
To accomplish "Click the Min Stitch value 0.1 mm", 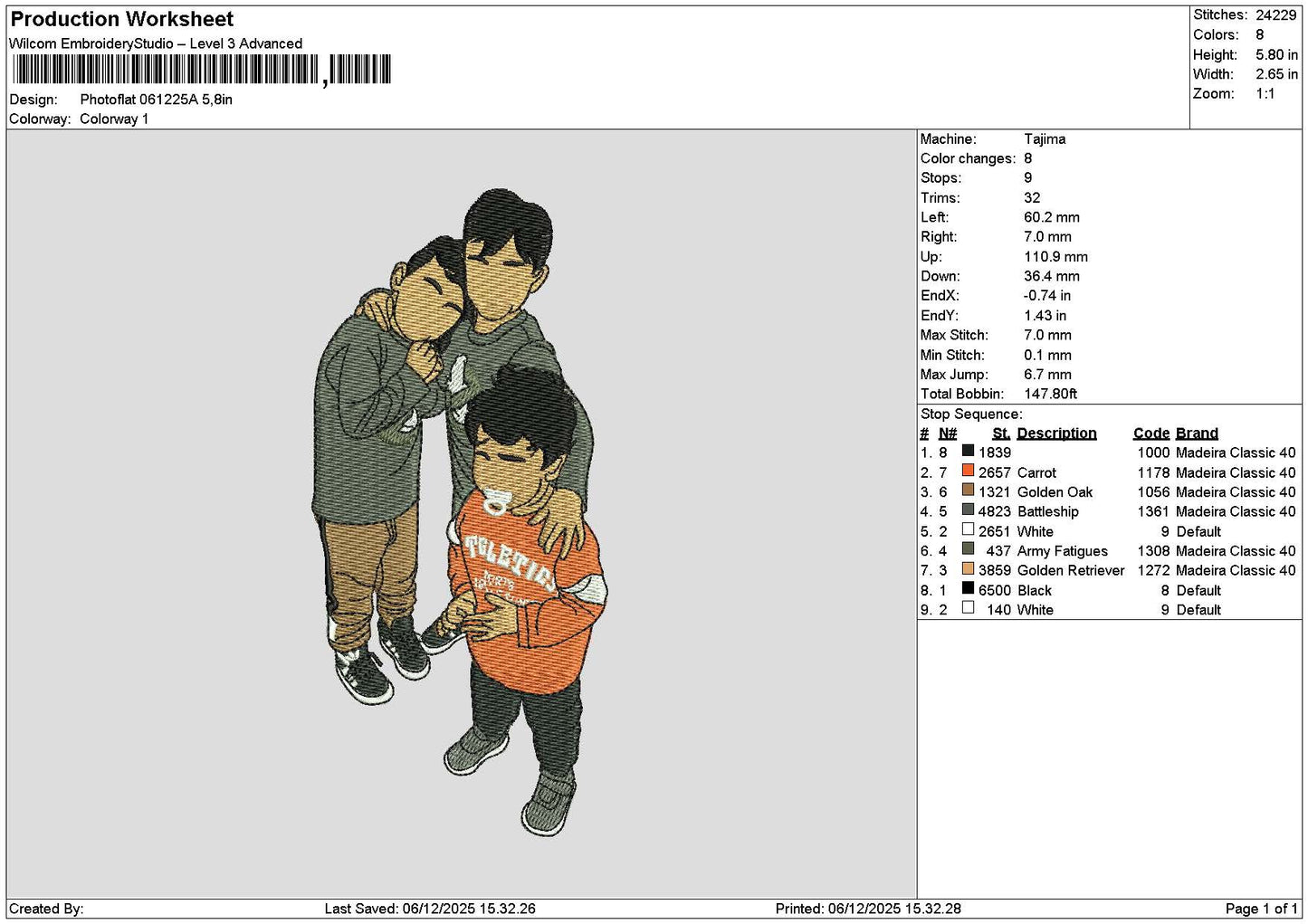I will coord(1048,356).
